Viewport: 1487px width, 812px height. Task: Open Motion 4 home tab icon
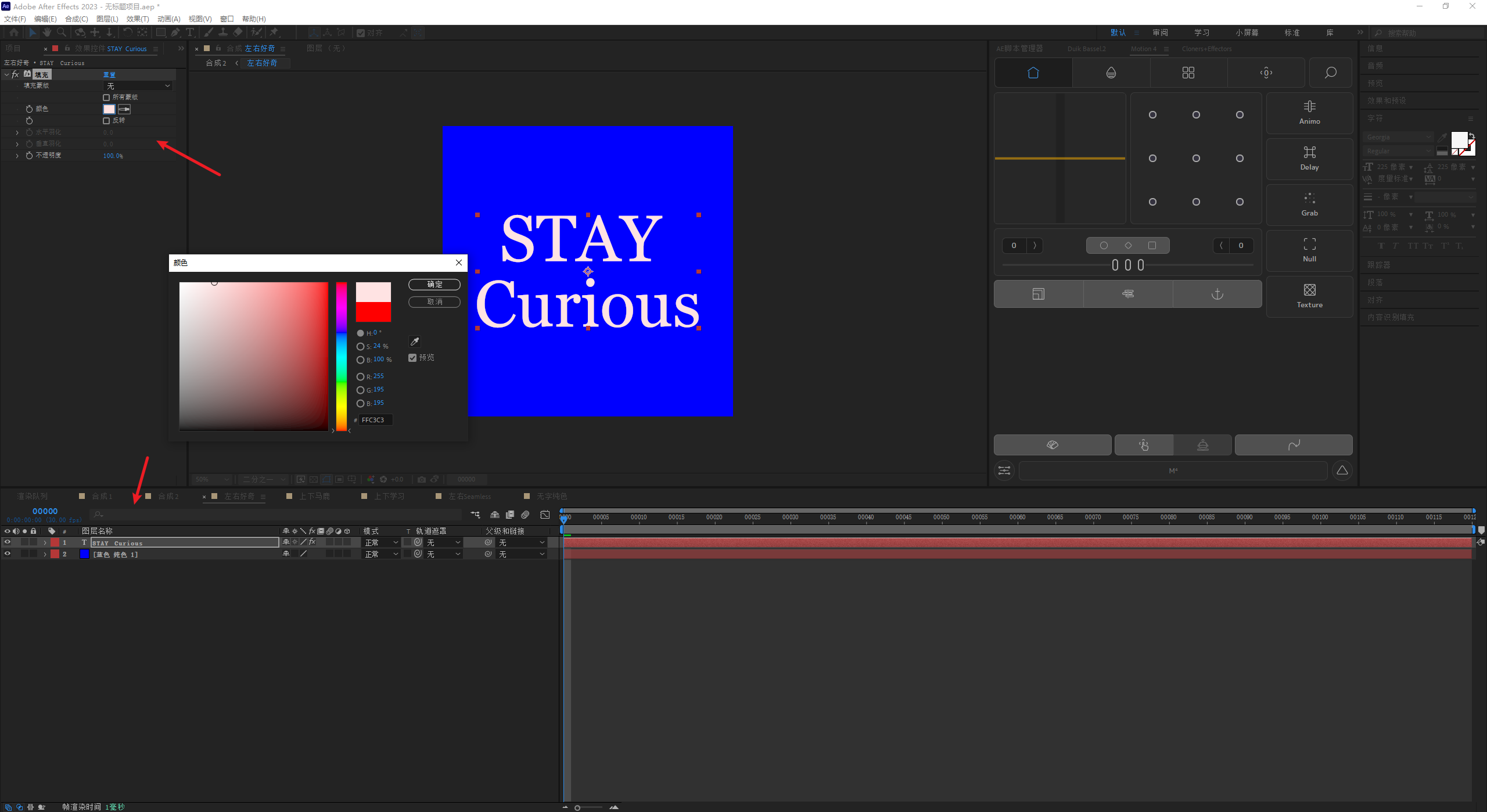[1033, 73]
